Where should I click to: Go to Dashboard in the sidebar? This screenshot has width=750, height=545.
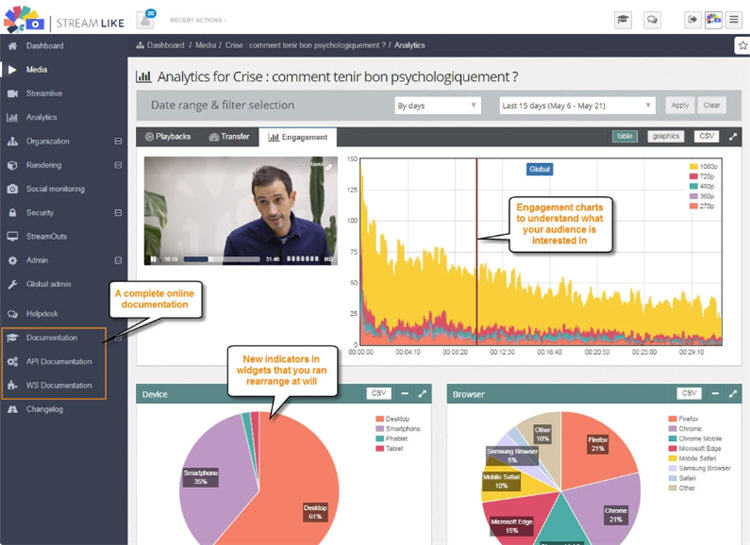(44, 46)
